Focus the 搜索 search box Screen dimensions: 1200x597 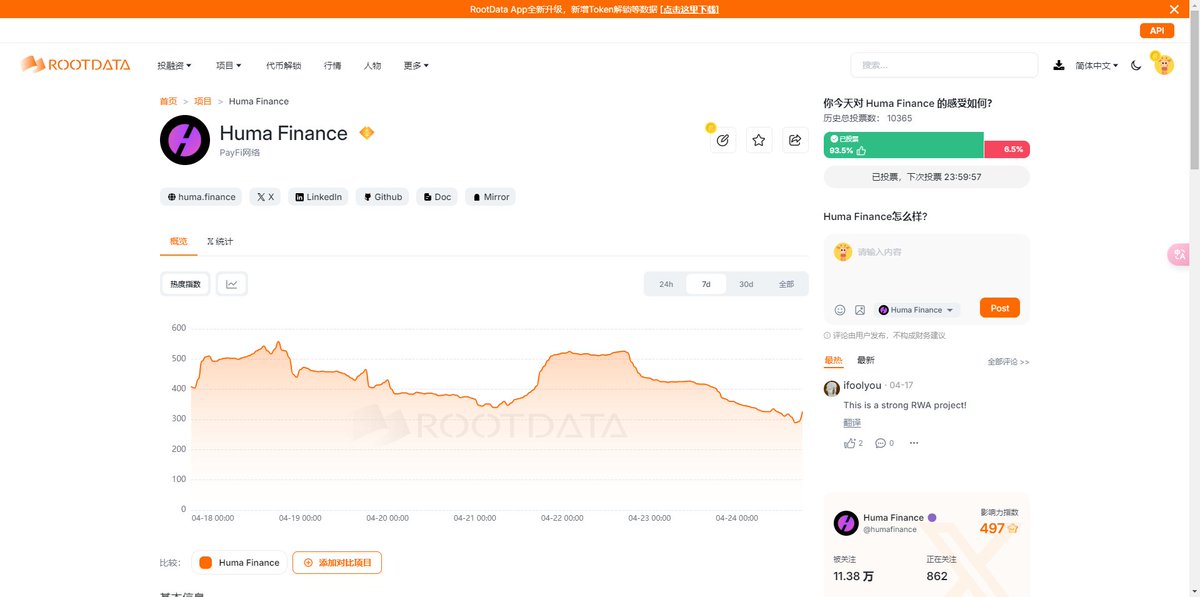click(x=944, y=65)
